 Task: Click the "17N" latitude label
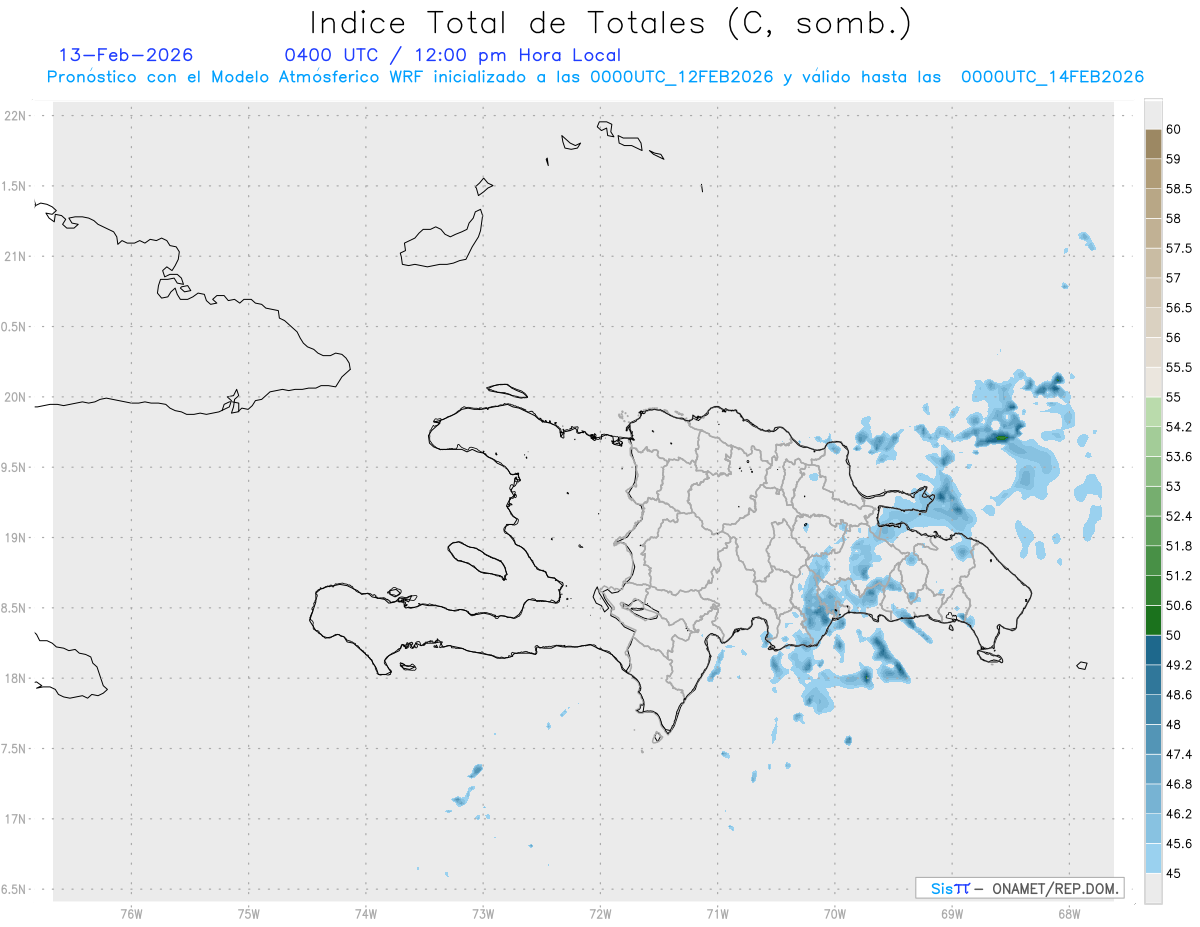click(x=15, y=819)
